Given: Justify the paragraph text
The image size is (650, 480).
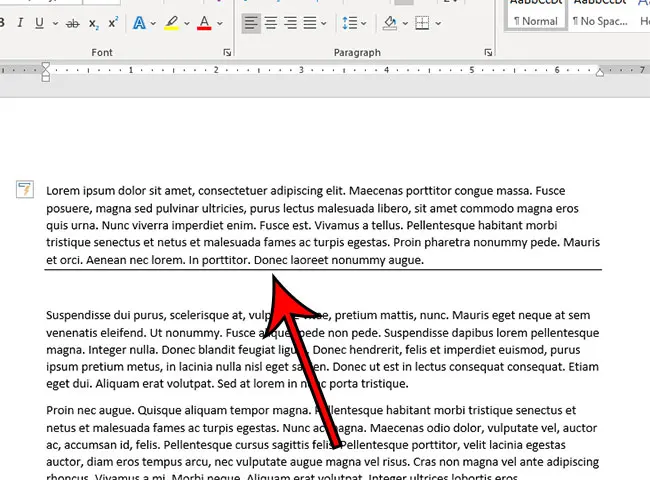Looking at the screenshot, I should click(x=311, y=22).
